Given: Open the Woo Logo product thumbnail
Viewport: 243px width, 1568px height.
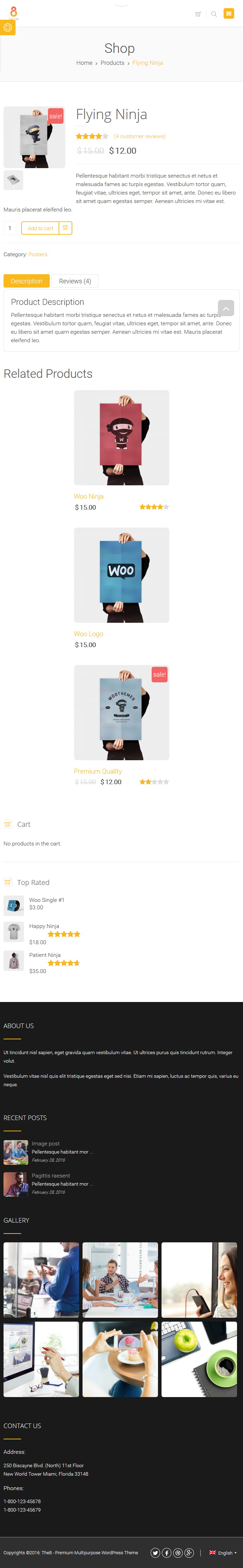Looking at the screenshot, I should (121, 574).
